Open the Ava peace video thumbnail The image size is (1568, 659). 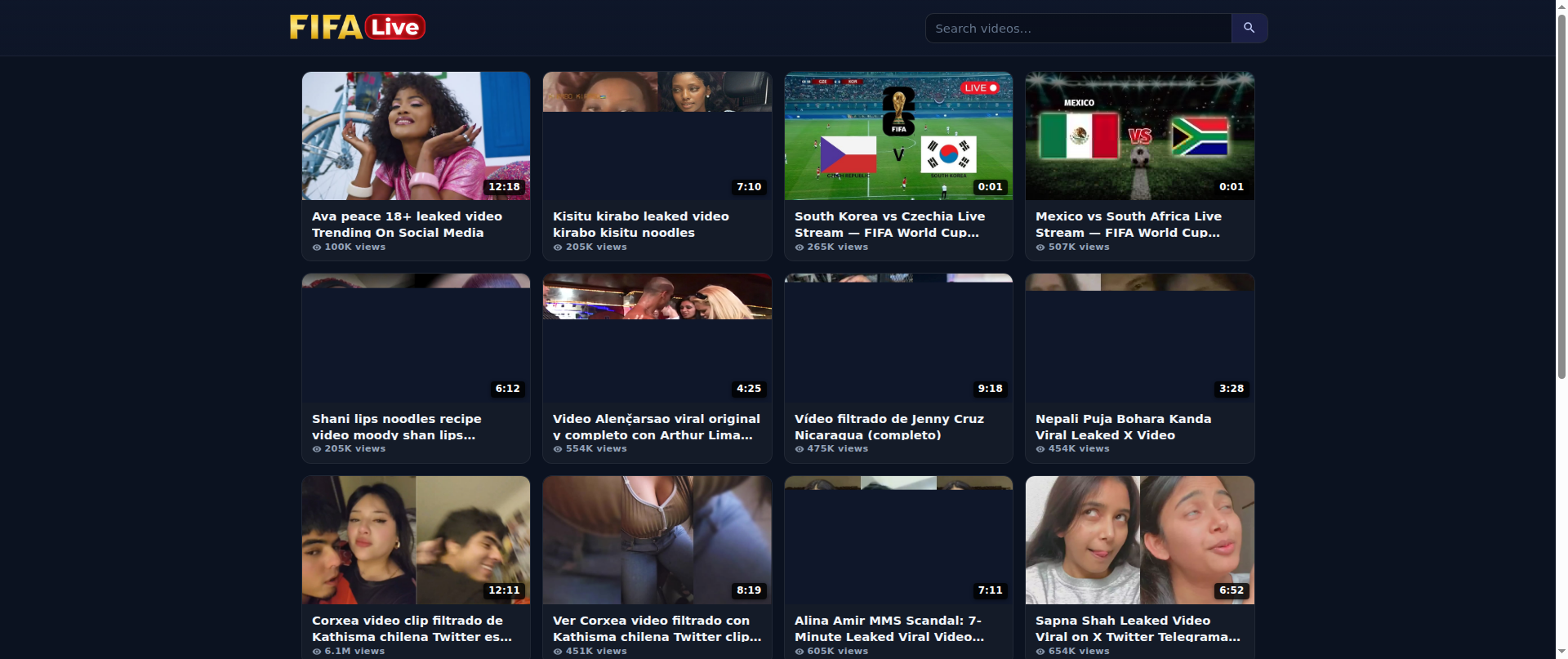click(416, 136)
